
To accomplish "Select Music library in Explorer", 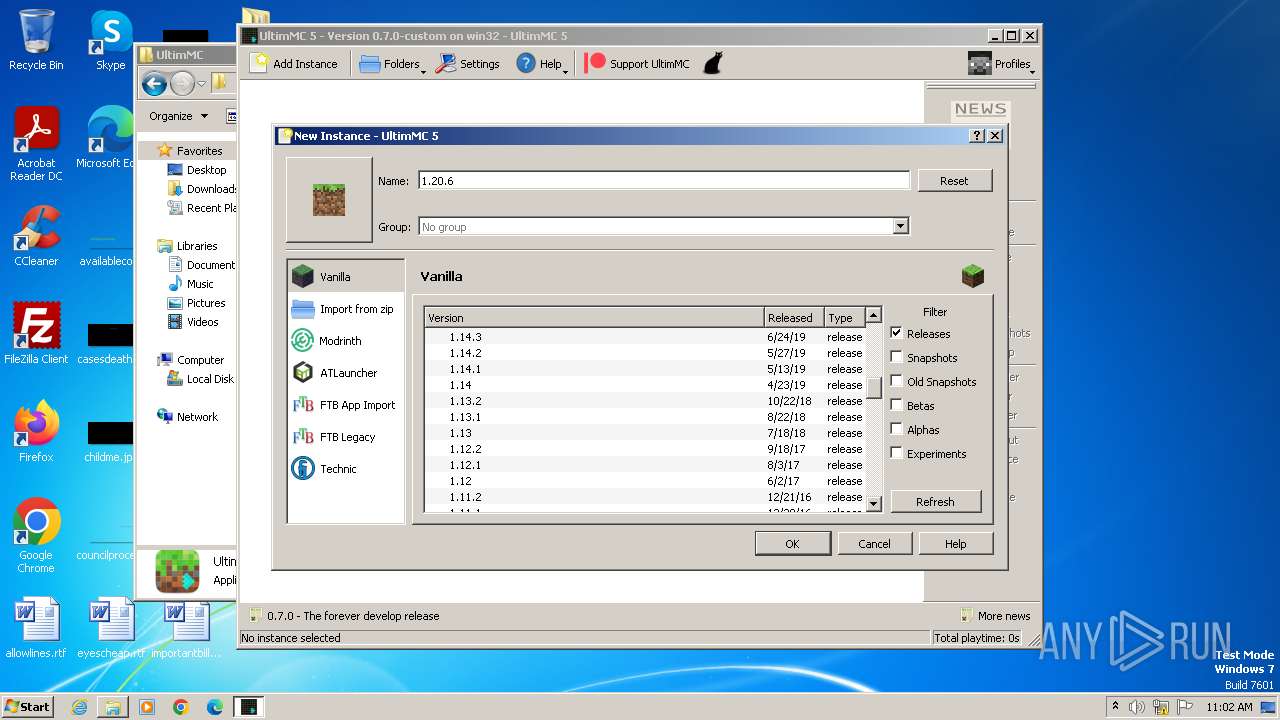I will tap(191, 284).
